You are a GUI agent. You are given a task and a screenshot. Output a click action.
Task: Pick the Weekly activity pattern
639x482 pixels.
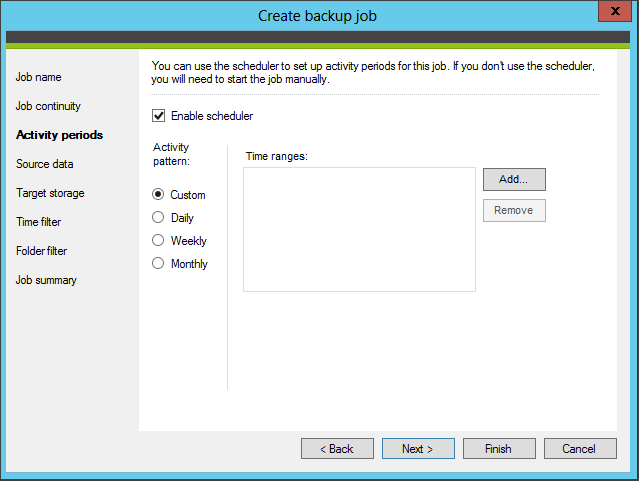[158, 240]
